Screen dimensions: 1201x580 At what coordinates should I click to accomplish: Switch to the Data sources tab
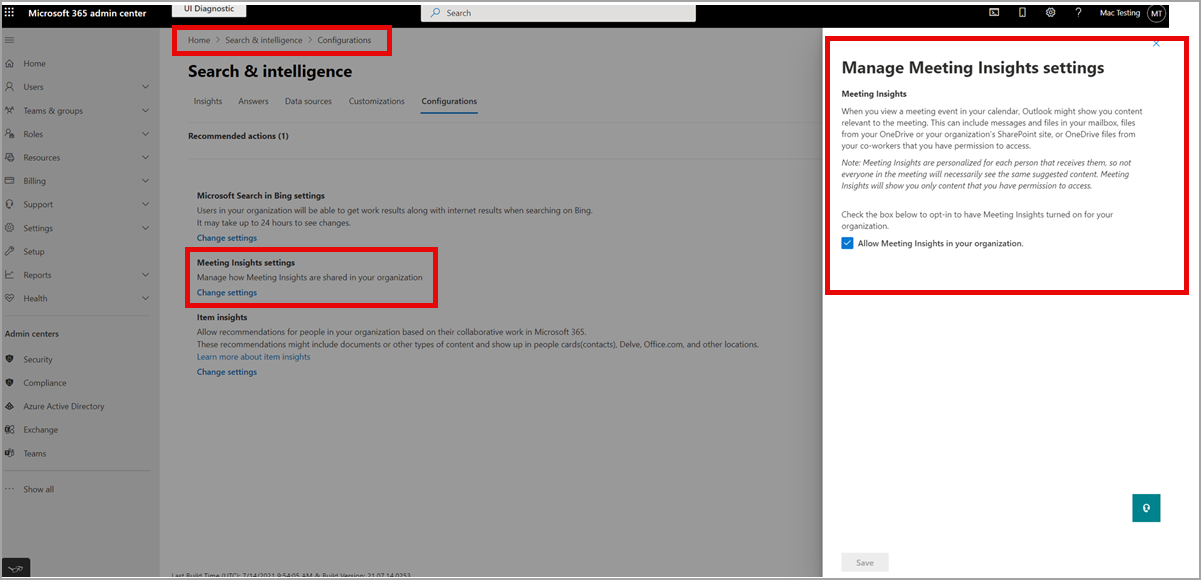[308, 101]
